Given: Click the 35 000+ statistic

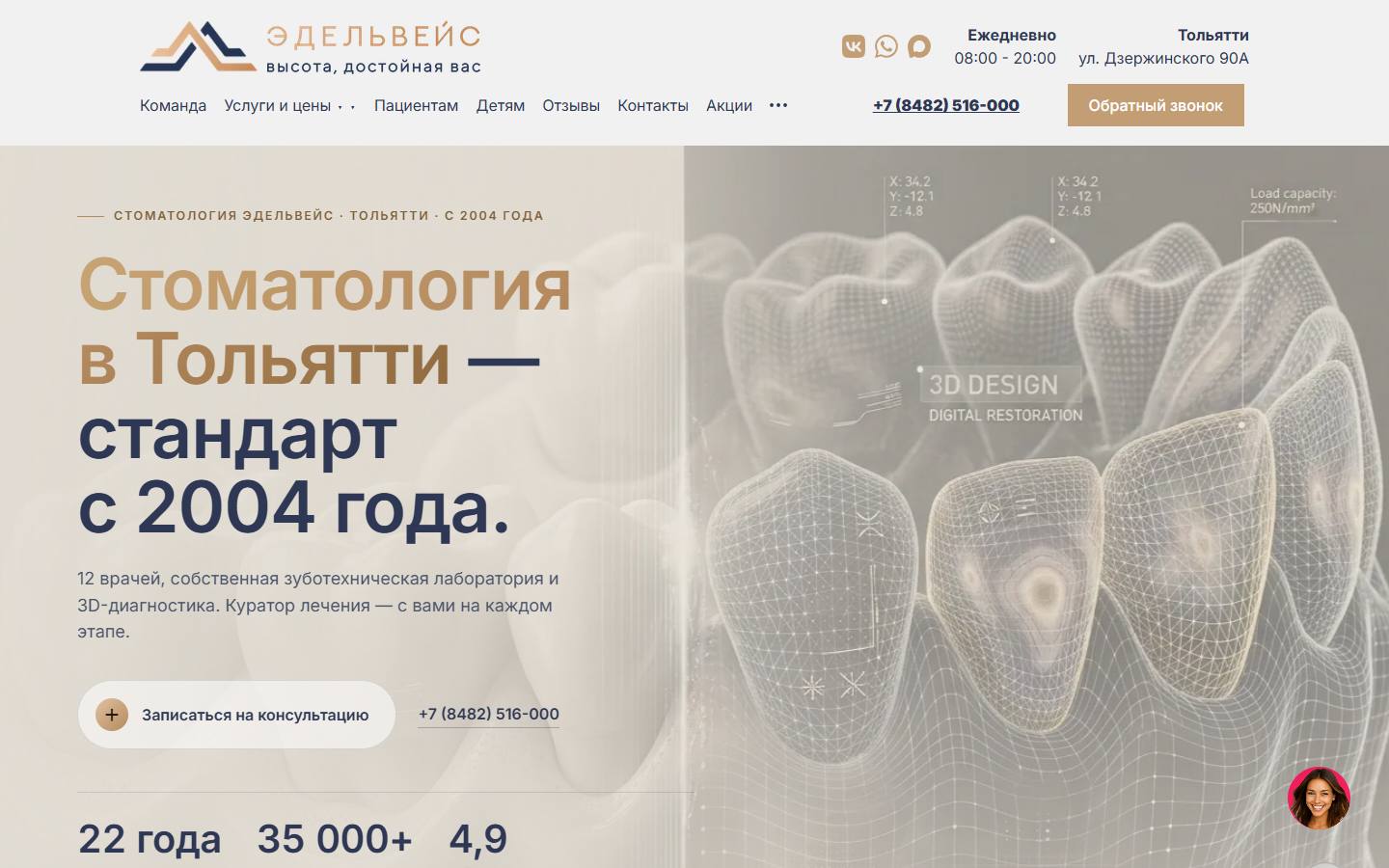Looking at the screenshot, I should [335, 839].
